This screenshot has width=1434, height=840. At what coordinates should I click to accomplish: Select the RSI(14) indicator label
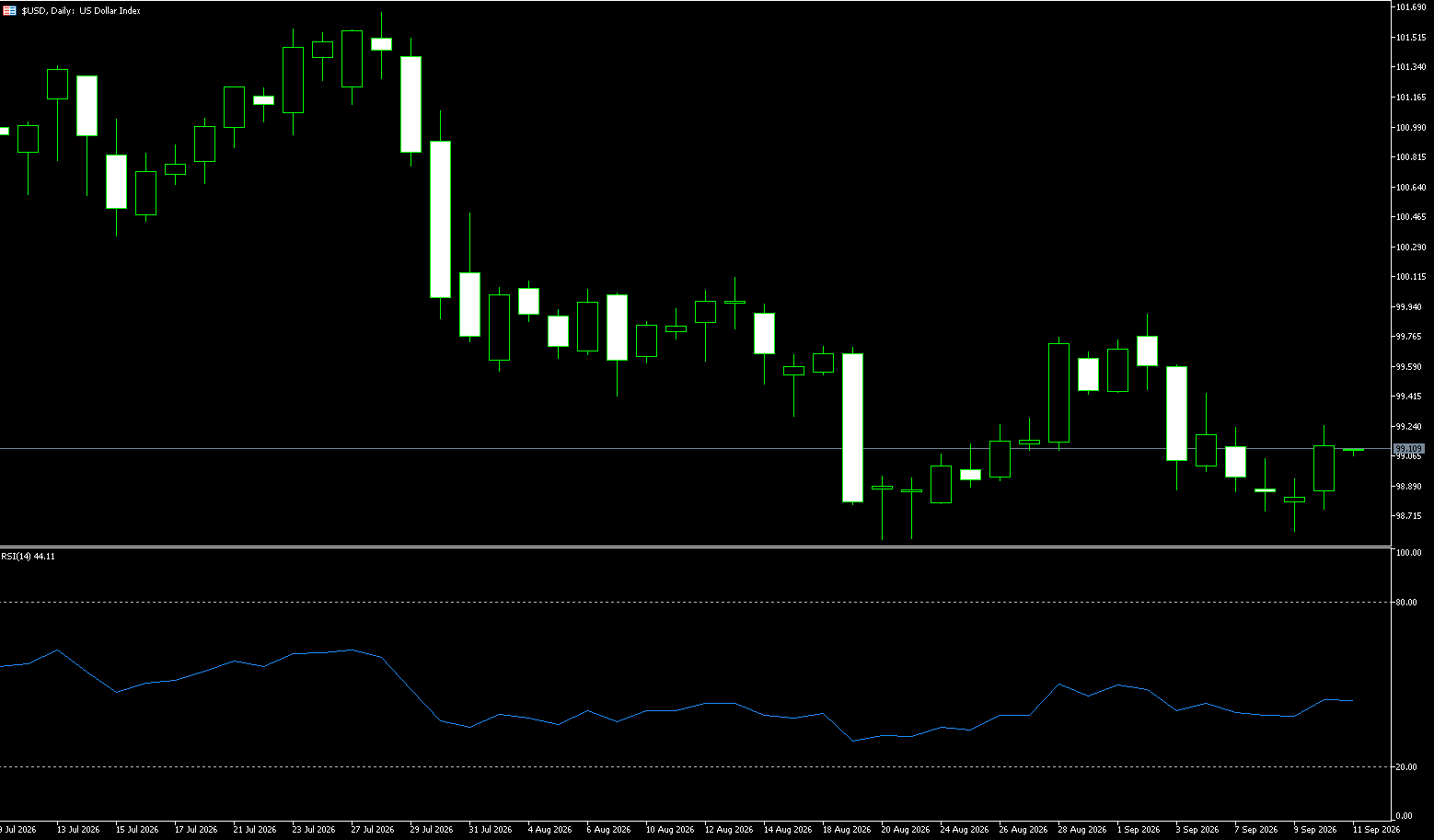coord(29,557)
